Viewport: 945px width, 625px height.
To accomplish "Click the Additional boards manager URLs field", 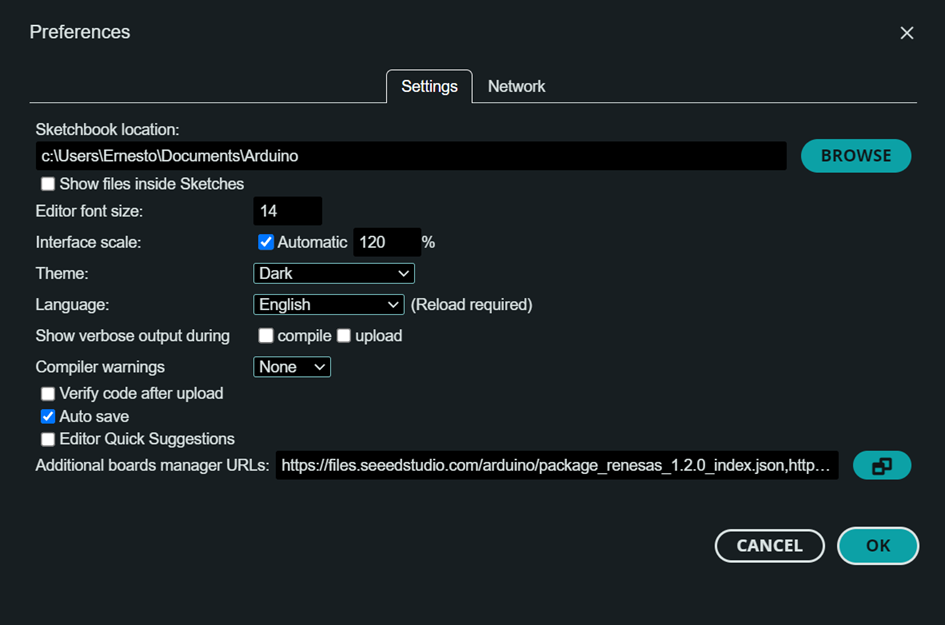I will tap(557, 465).
